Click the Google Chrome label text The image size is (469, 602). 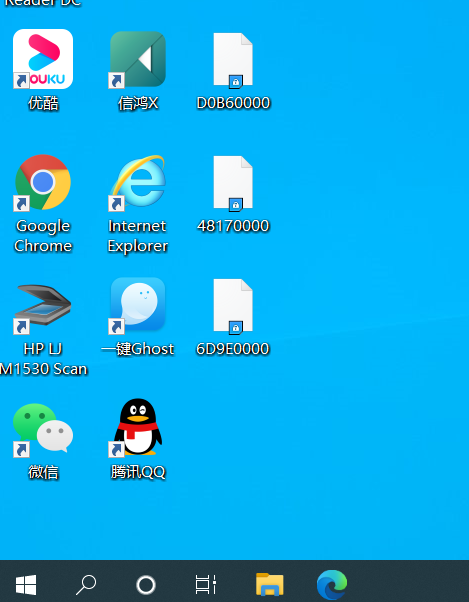(x=43, y=236)
